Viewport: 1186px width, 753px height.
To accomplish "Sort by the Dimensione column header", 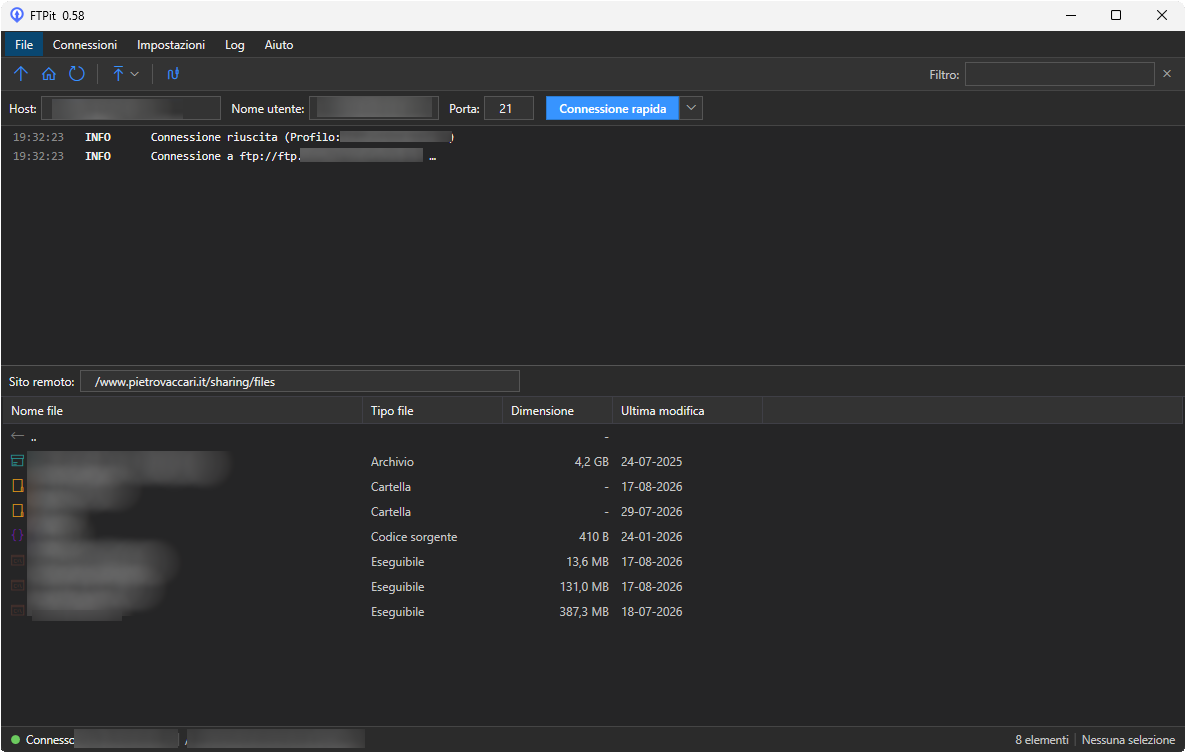I will 557,411.
